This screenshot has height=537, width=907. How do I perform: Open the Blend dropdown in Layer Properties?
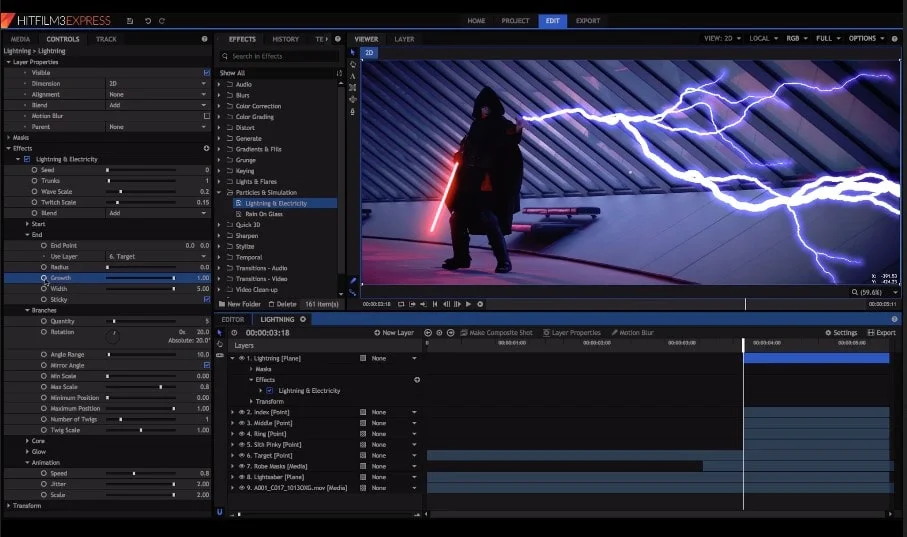coord(157,105)
